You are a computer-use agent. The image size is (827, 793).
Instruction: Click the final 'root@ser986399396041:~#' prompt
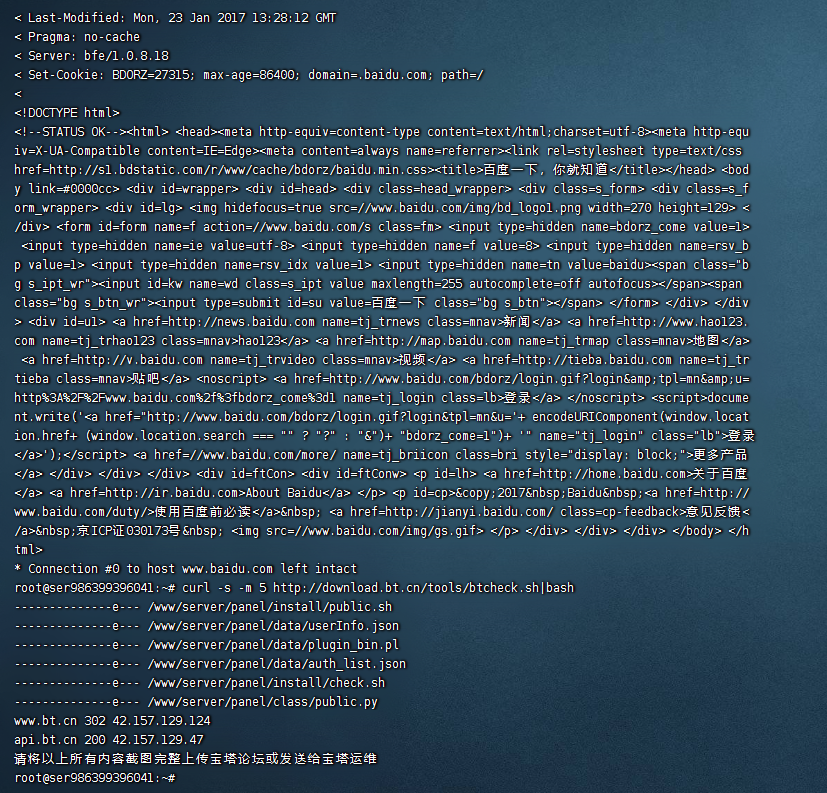[x=95, y=777]
